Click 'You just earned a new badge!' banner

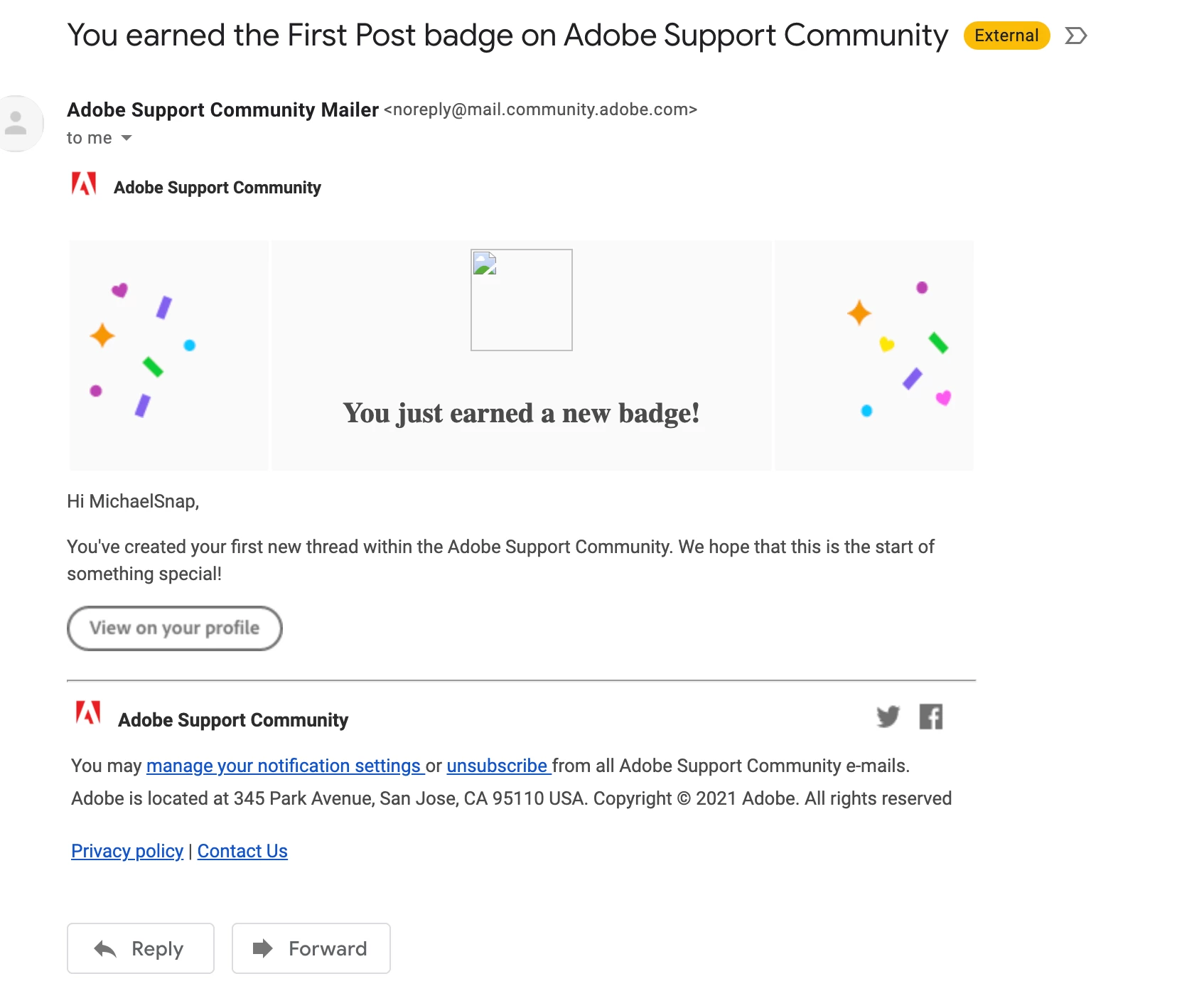tap(521, 413)
